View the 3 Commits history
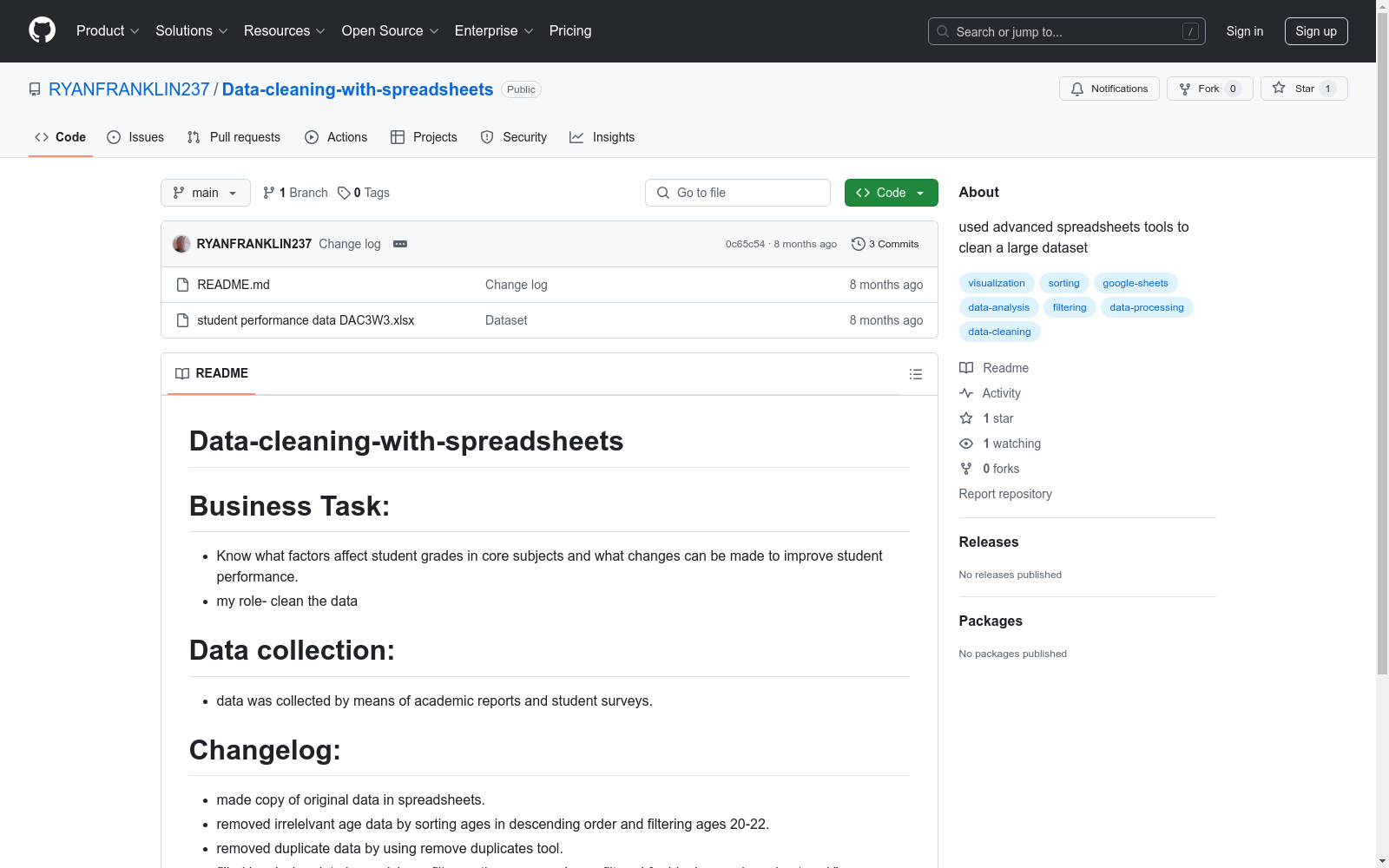This screenshot has height=868, width=1389. [885, 244]
